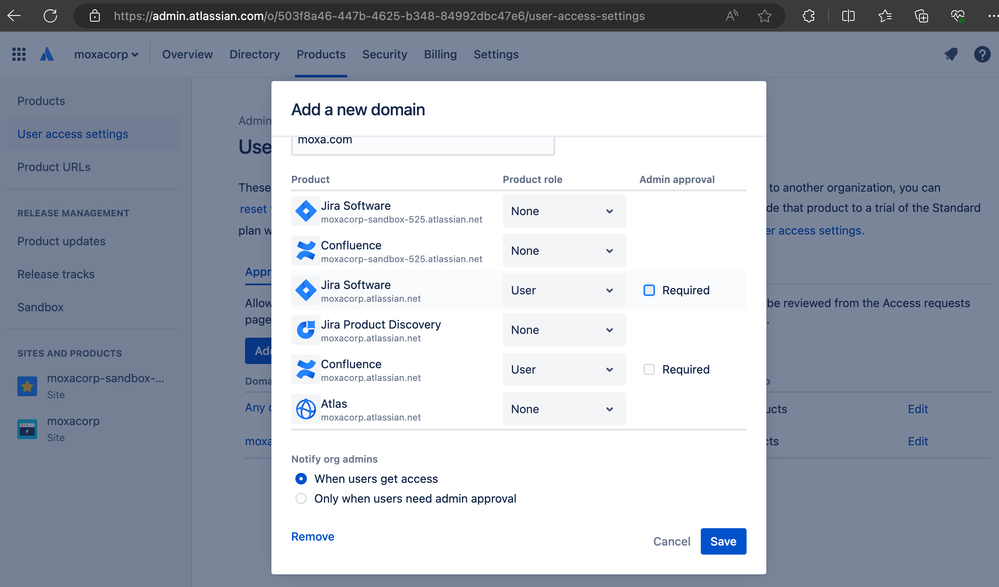
Task: Edit the Any domain row
Action: pos(917,409)
